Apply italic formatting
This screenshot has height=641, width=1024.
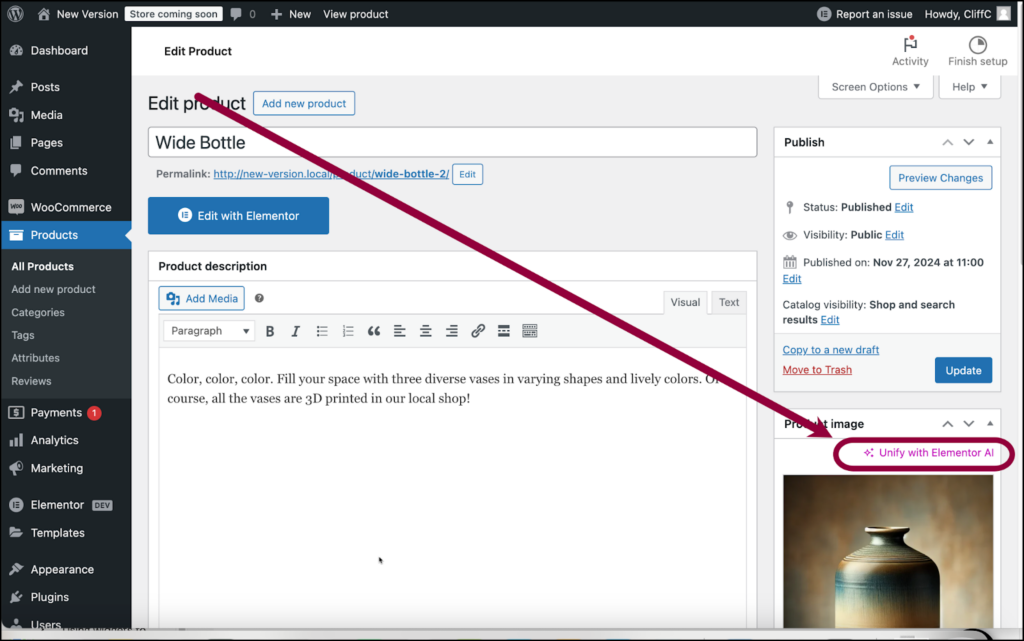296,330
